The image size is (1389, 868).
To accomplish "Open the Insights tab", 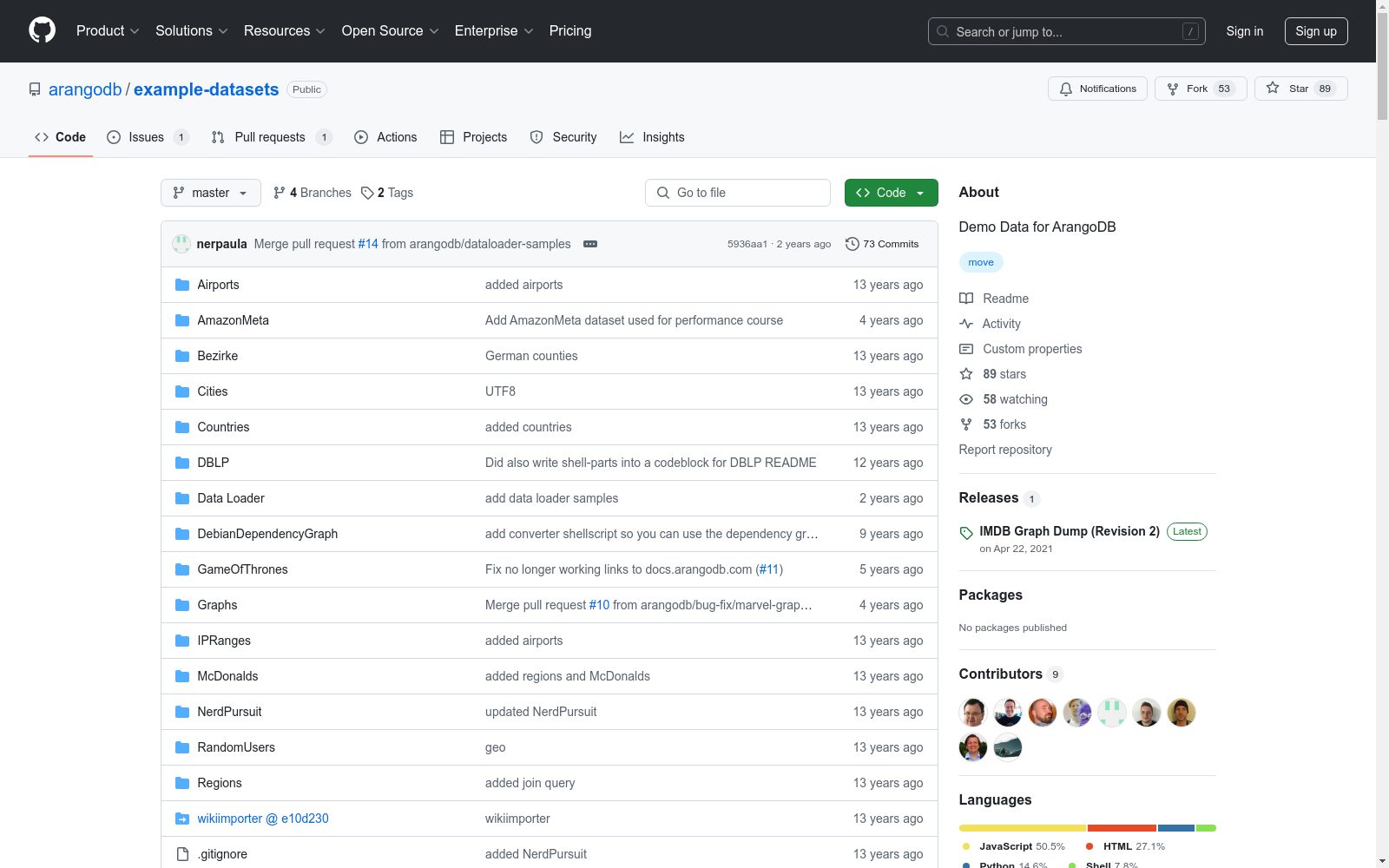I will 652,137.
